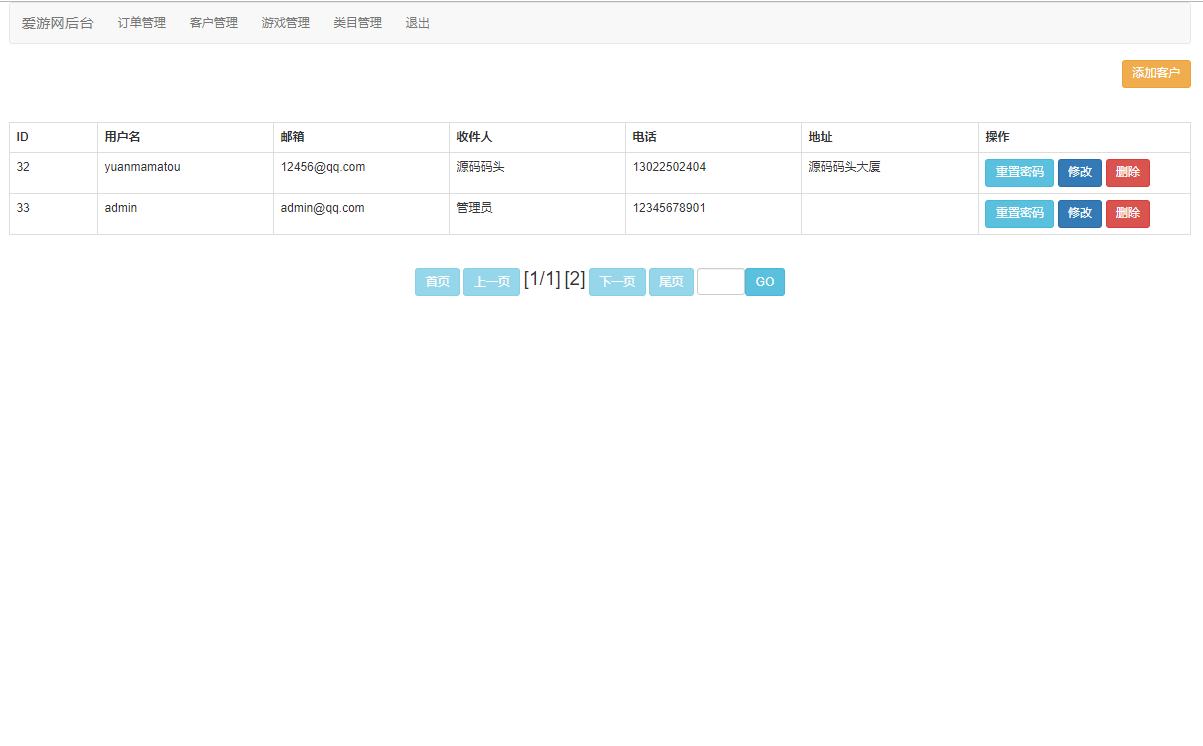Click the 12456@qq.com email cell
Screen dimensions: 1203x746
323,167
